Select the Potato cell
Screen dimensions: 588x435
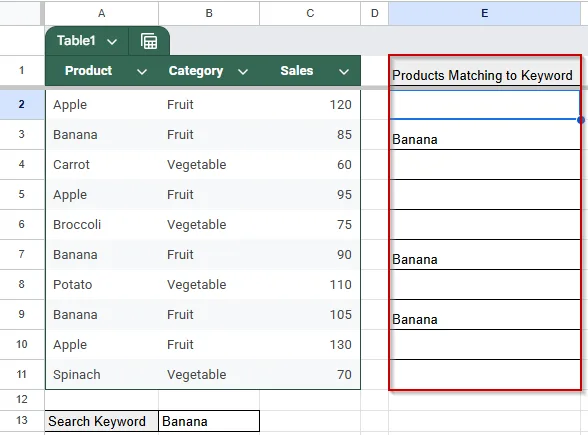point(102,285)
